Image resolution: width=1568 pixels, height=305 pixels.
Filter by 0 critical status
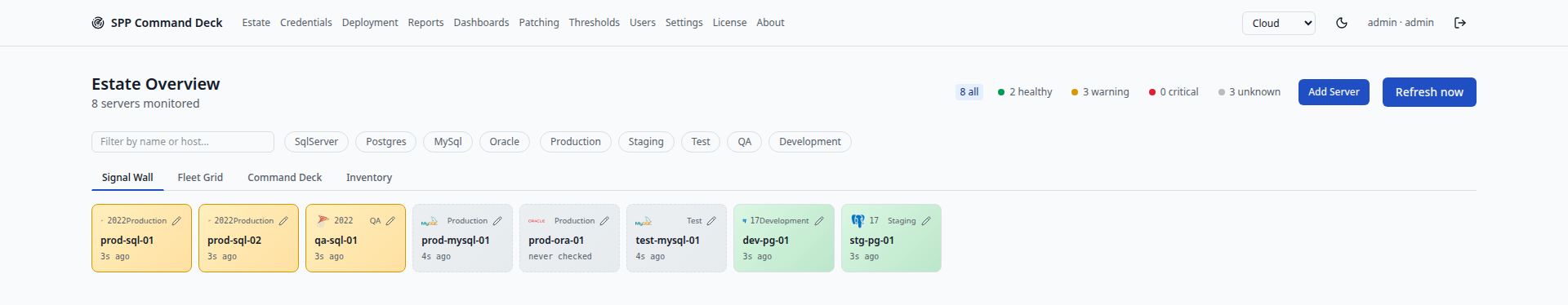pos(1174,92)
